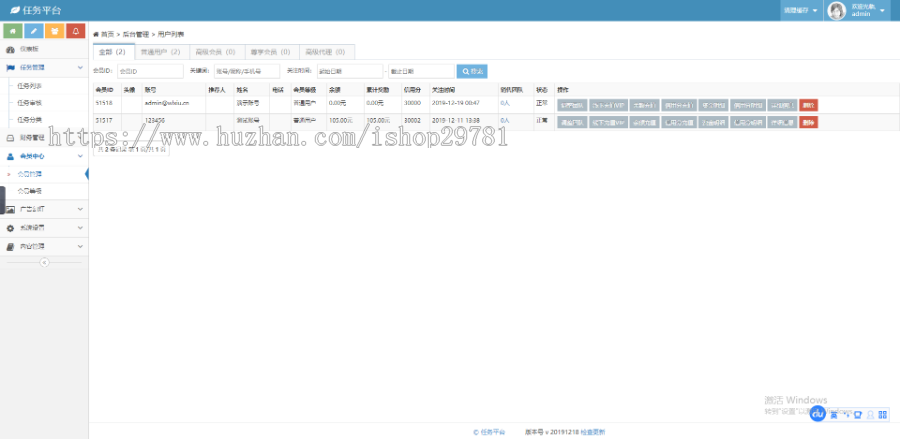Image resolution: width=900 pixels, height=439 pixels.
Task: Click the orange gift shortcut icon
Action: pyautogui.click(x=55, y=30)
